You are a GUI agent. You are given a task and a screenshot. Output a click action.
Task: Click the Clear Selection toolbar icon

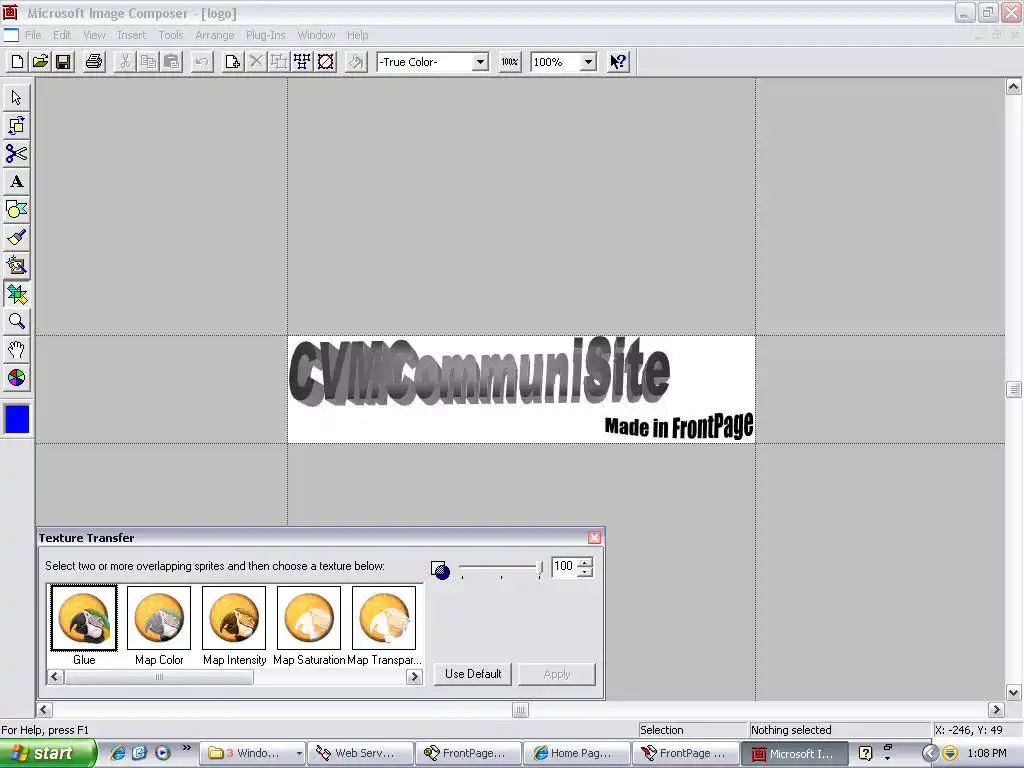coord(325,62)
